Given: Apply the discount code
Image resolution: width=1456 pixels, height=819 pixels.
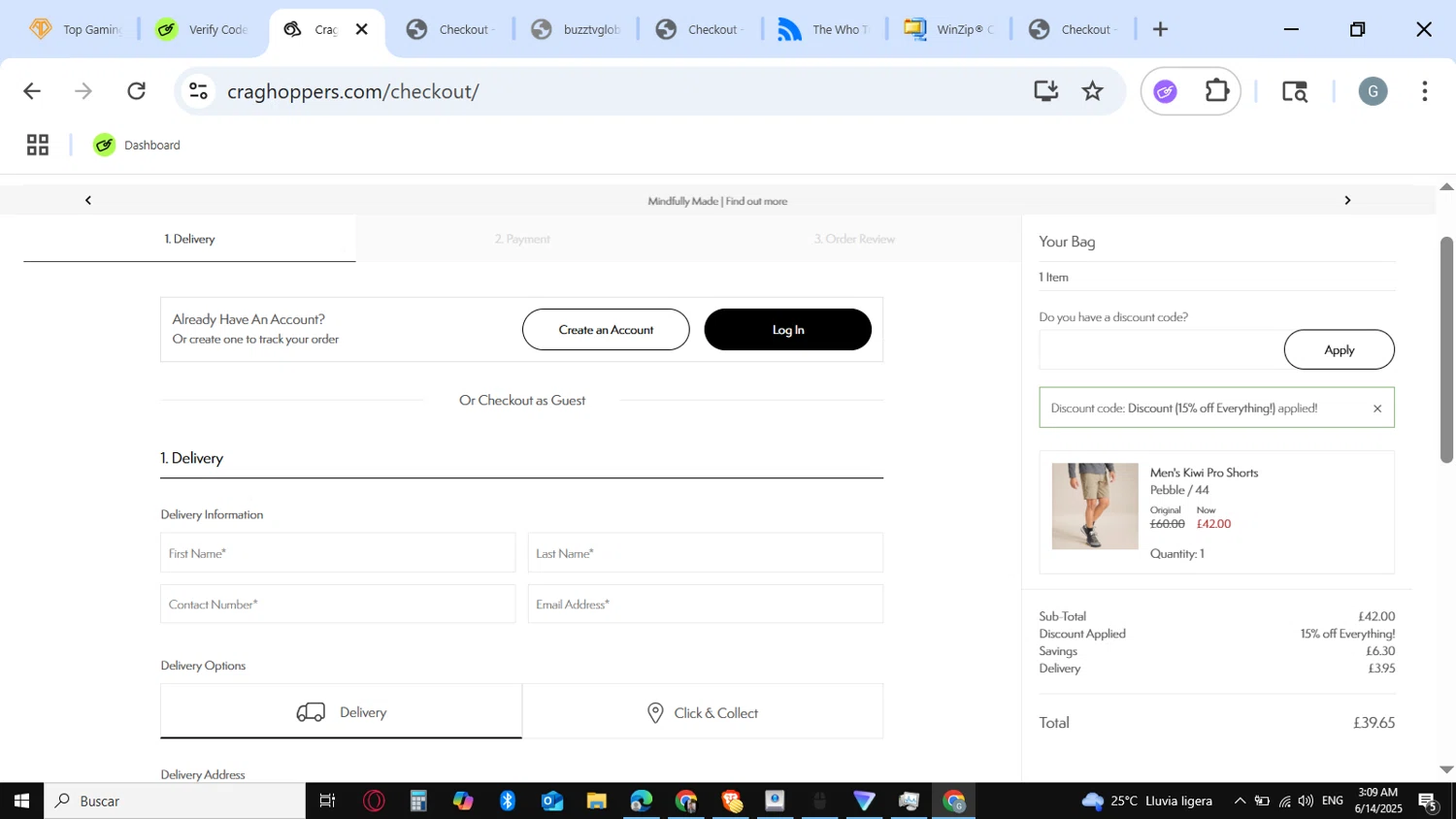Looking at the screenshot, I should coord(1340,349).
